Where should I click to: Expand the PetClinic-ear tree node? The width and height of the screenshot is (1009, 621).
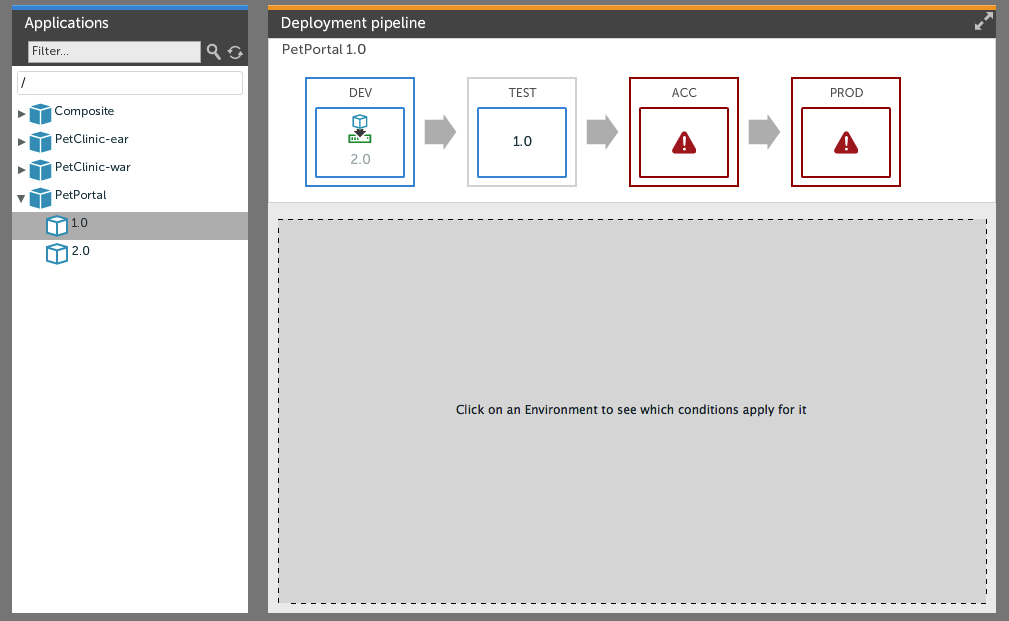[22, 141]
